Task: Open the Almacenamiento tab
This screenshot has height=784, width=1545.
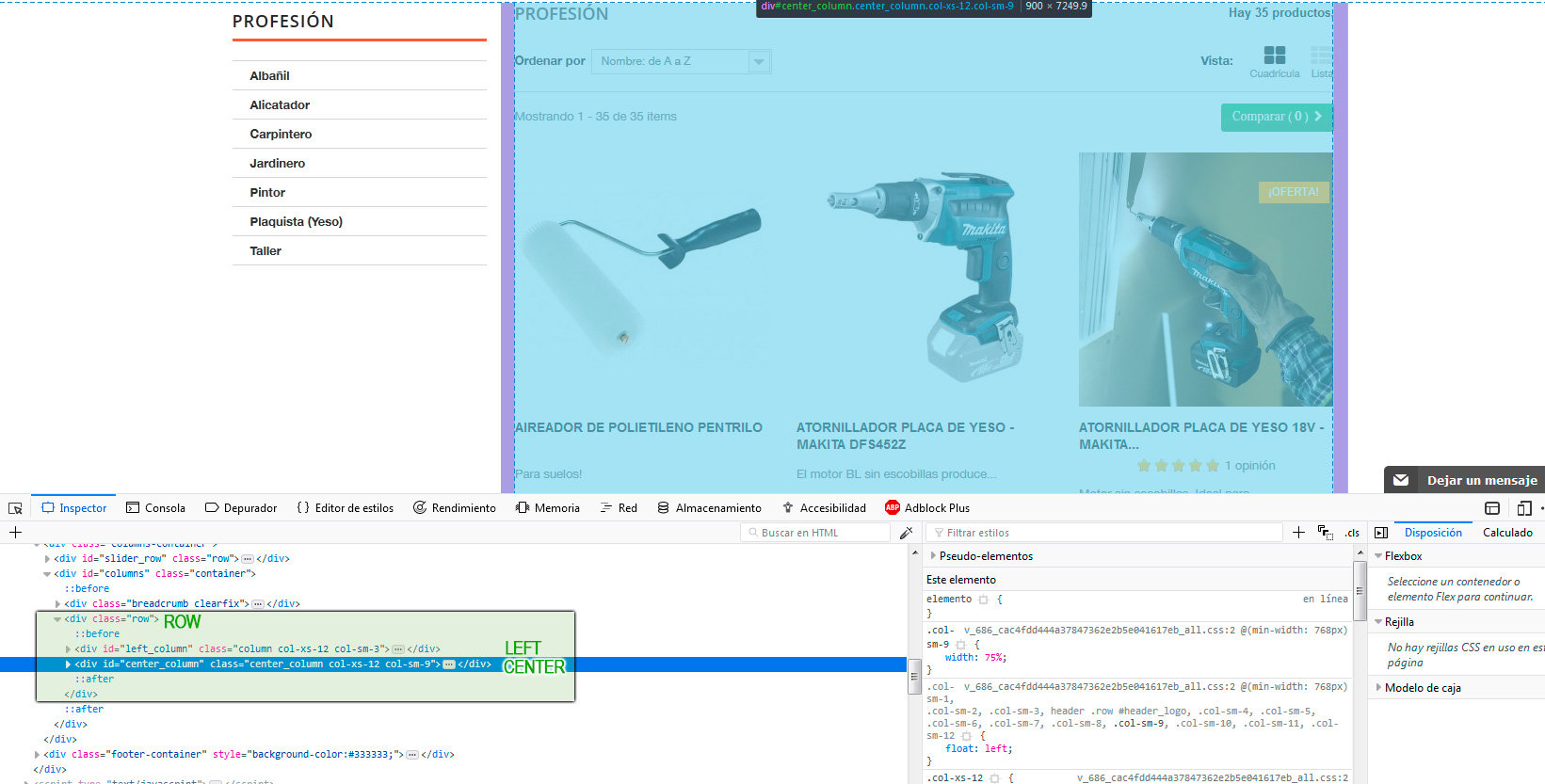Action: (x=709, y=508)
